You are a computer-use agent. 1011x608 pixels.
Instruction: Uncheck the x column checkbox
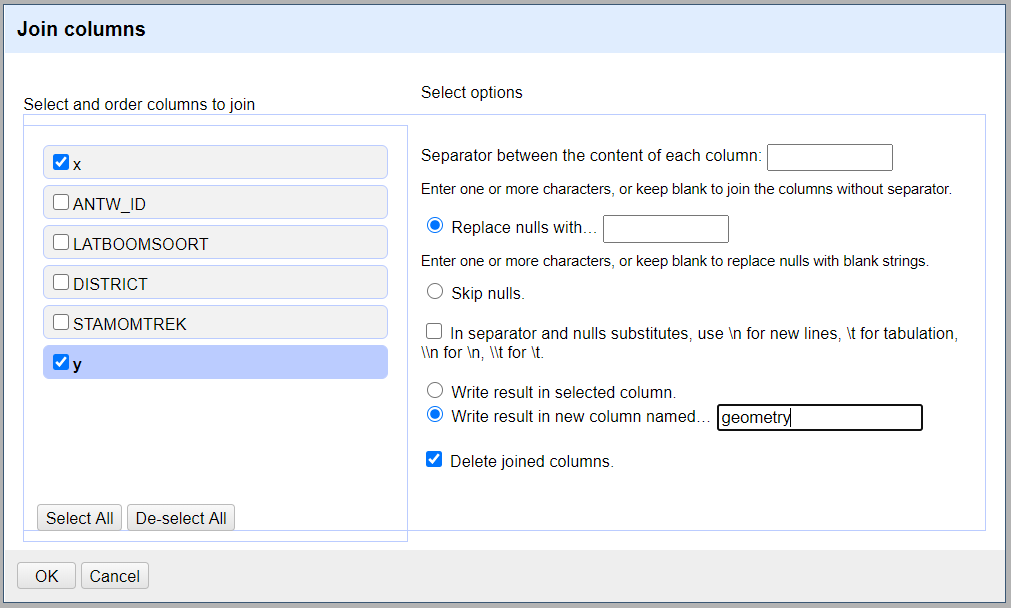point(61,162)
